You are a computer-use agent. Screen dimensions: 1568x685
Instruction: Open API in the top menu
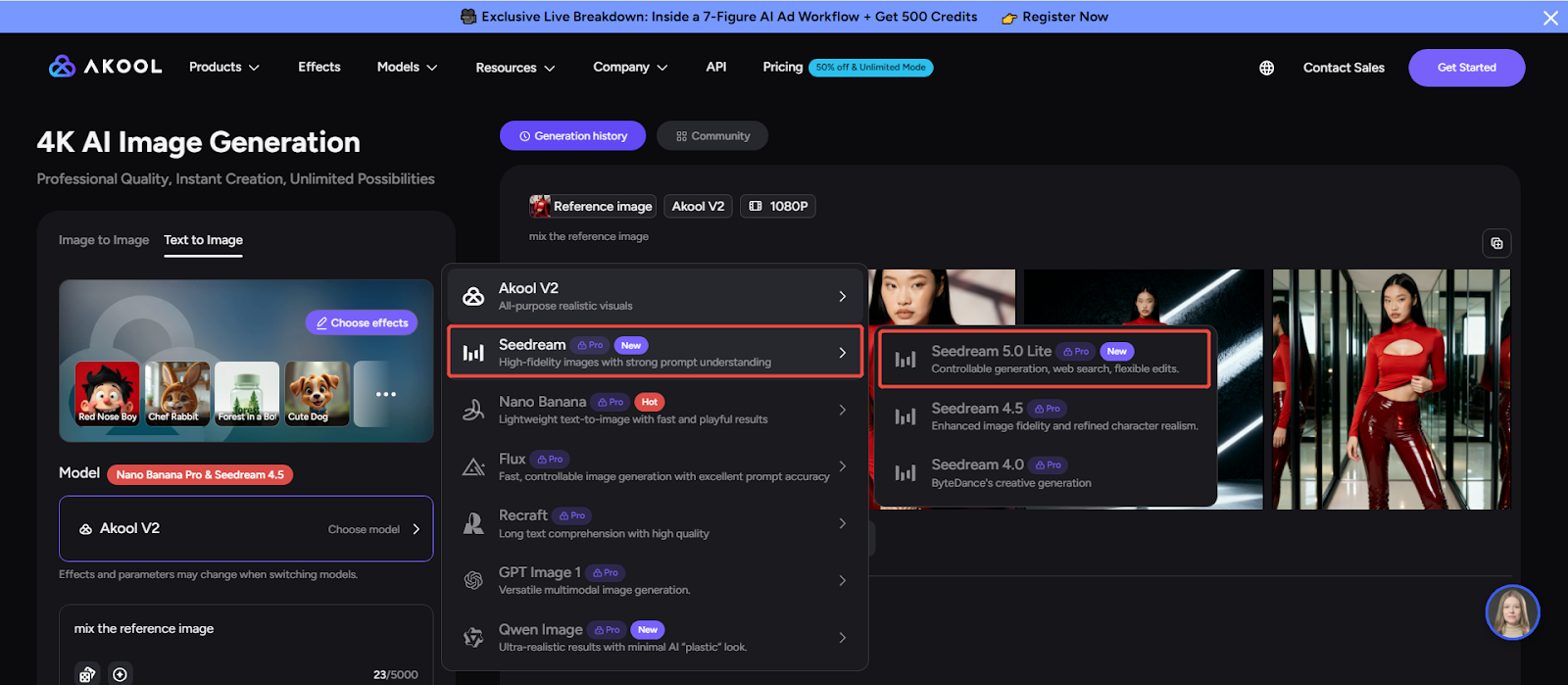[x=716, y=67]
